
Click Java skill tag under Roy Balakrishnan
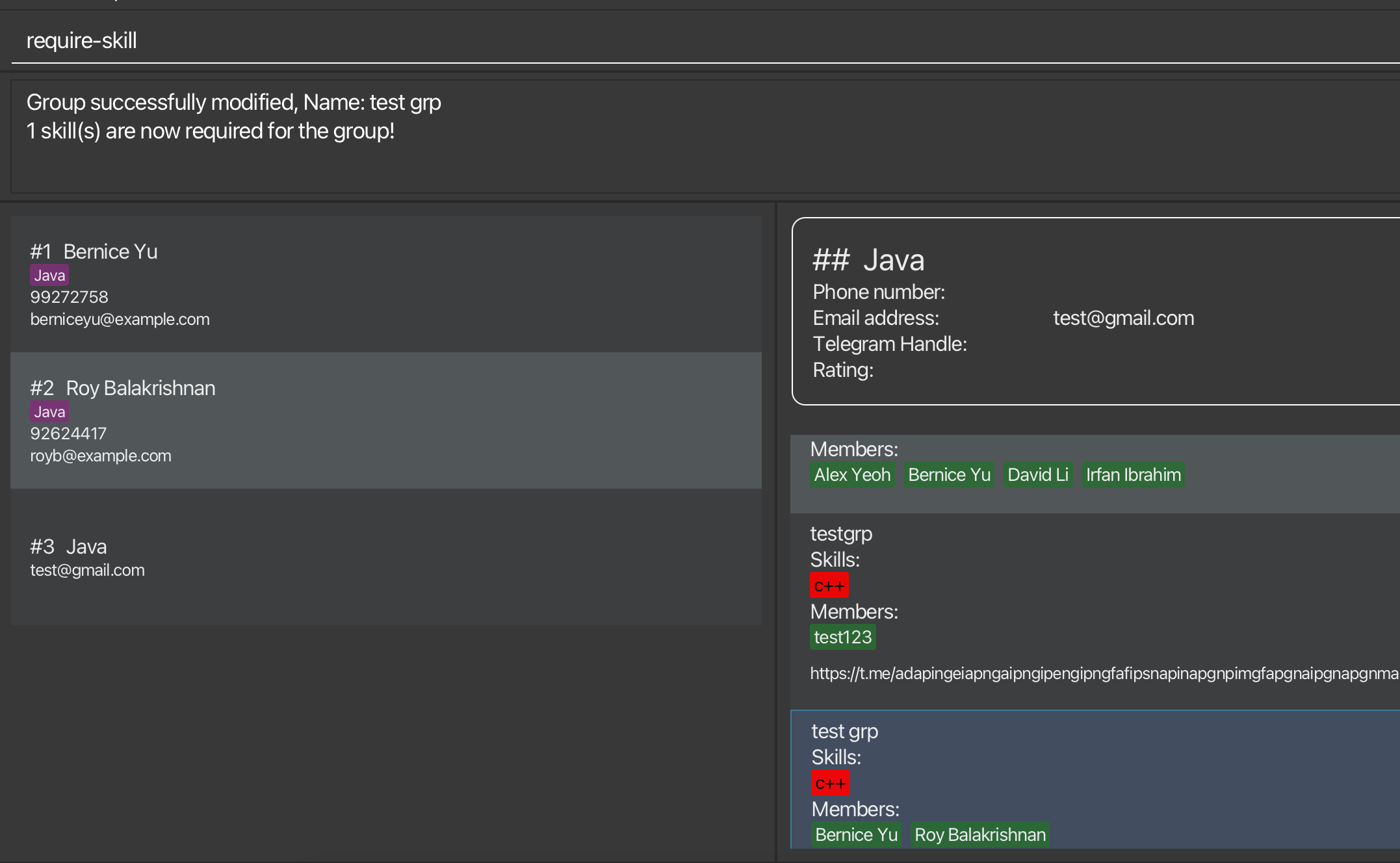[x=49, y=412]
